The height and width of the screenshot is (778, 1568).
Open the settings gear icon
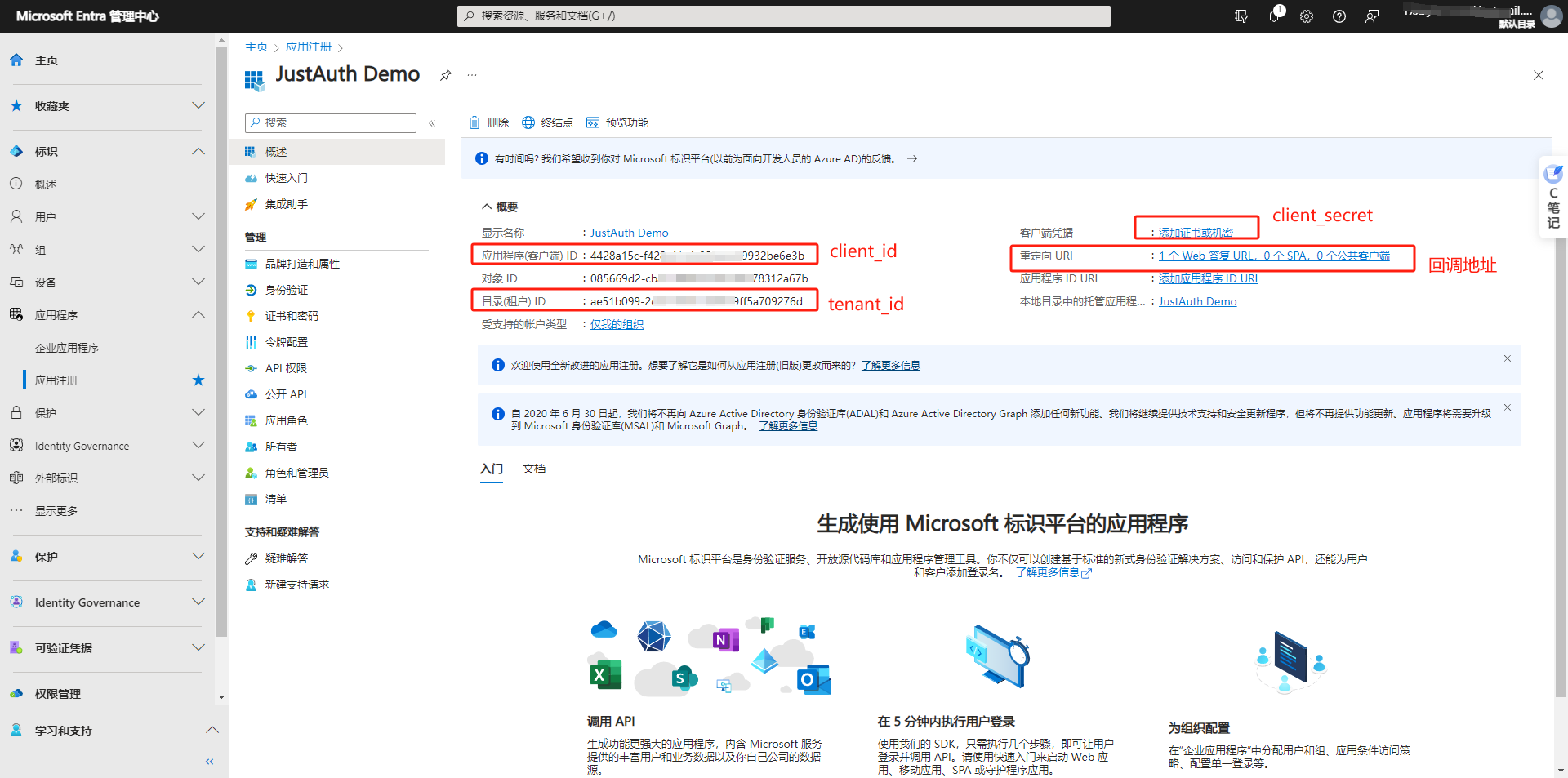(x=1307, y=16)
